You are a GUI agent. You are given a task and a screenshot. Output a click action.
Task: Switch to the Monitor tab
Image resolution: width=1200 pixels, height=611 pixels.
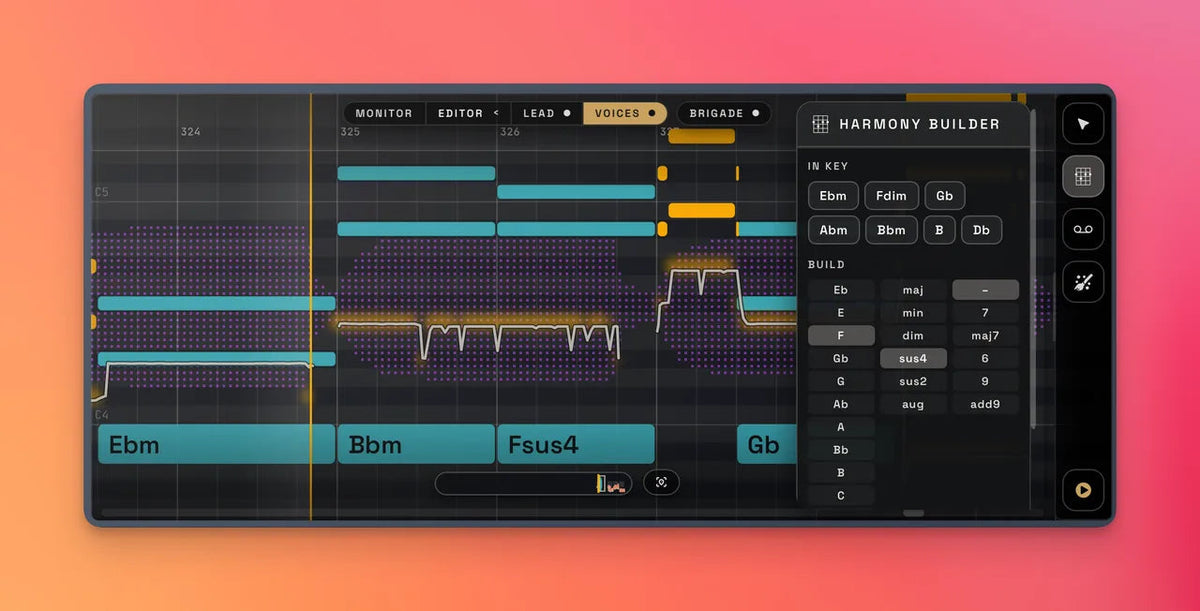click(384, 113)
